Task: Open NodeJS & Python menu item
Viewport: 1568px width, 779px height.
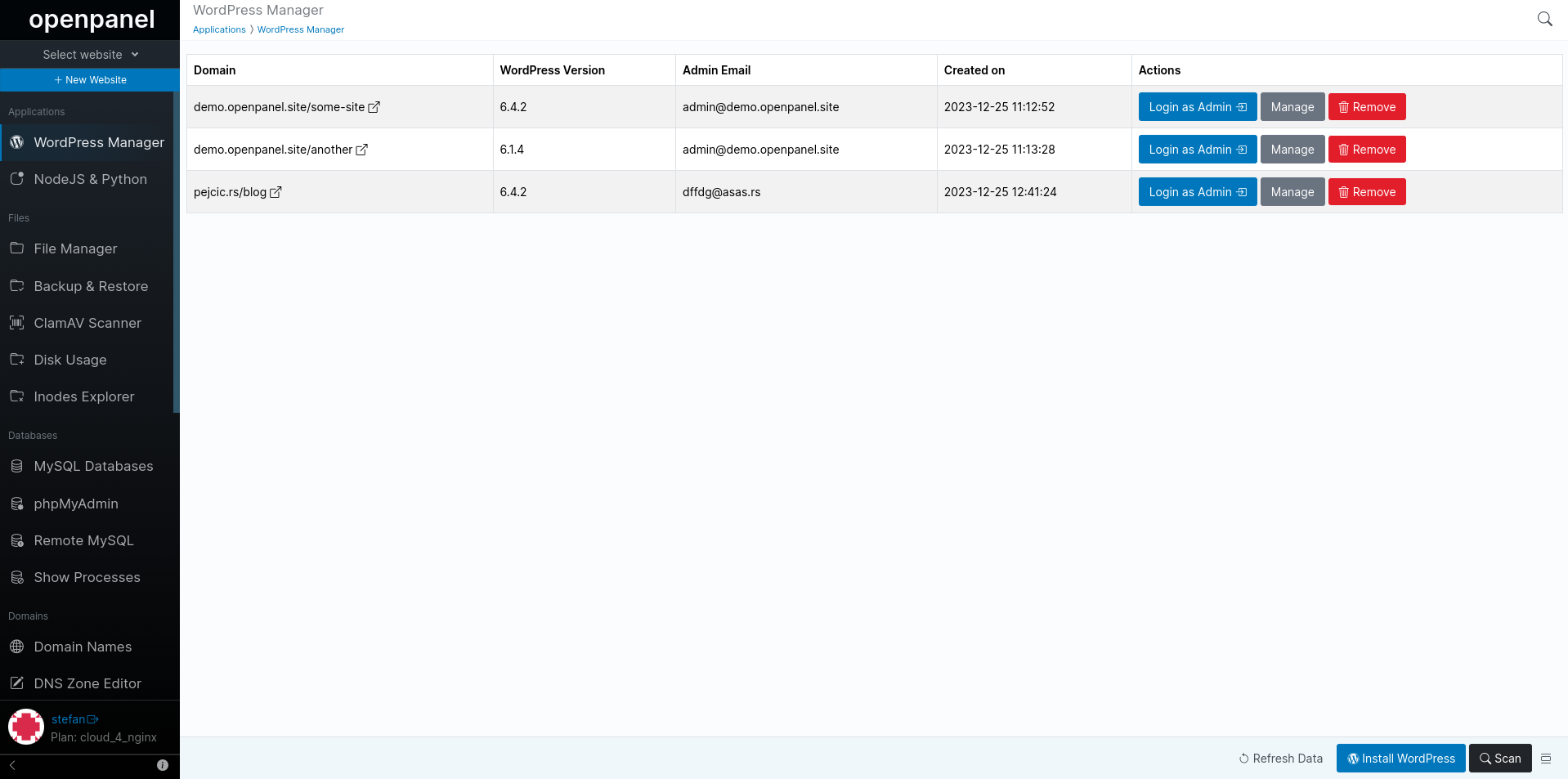Action: (x=90, y=179)
